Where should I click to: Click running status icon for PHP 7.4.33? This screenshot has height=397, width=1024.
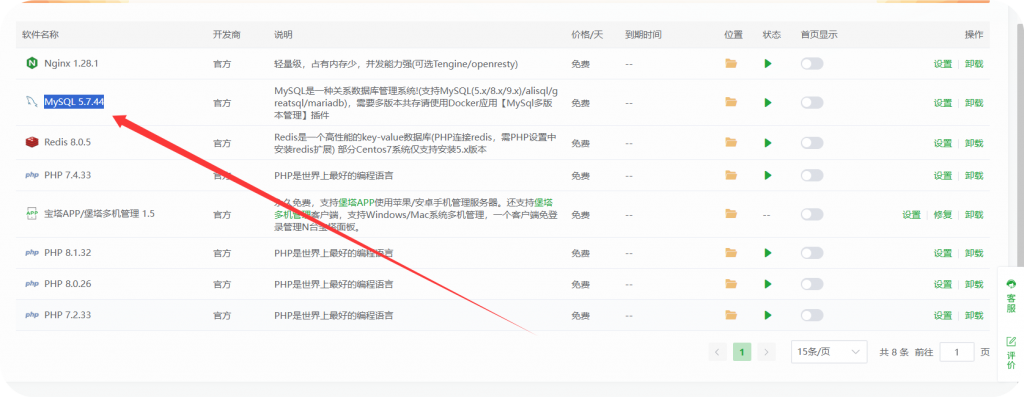tap(768, 175)
